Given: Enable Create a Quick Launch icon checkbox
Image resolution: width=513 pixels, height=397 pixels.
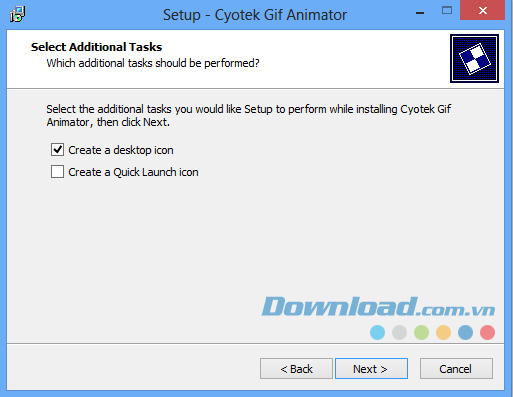Looking at the screenshot, I should [x=57, y=172].
